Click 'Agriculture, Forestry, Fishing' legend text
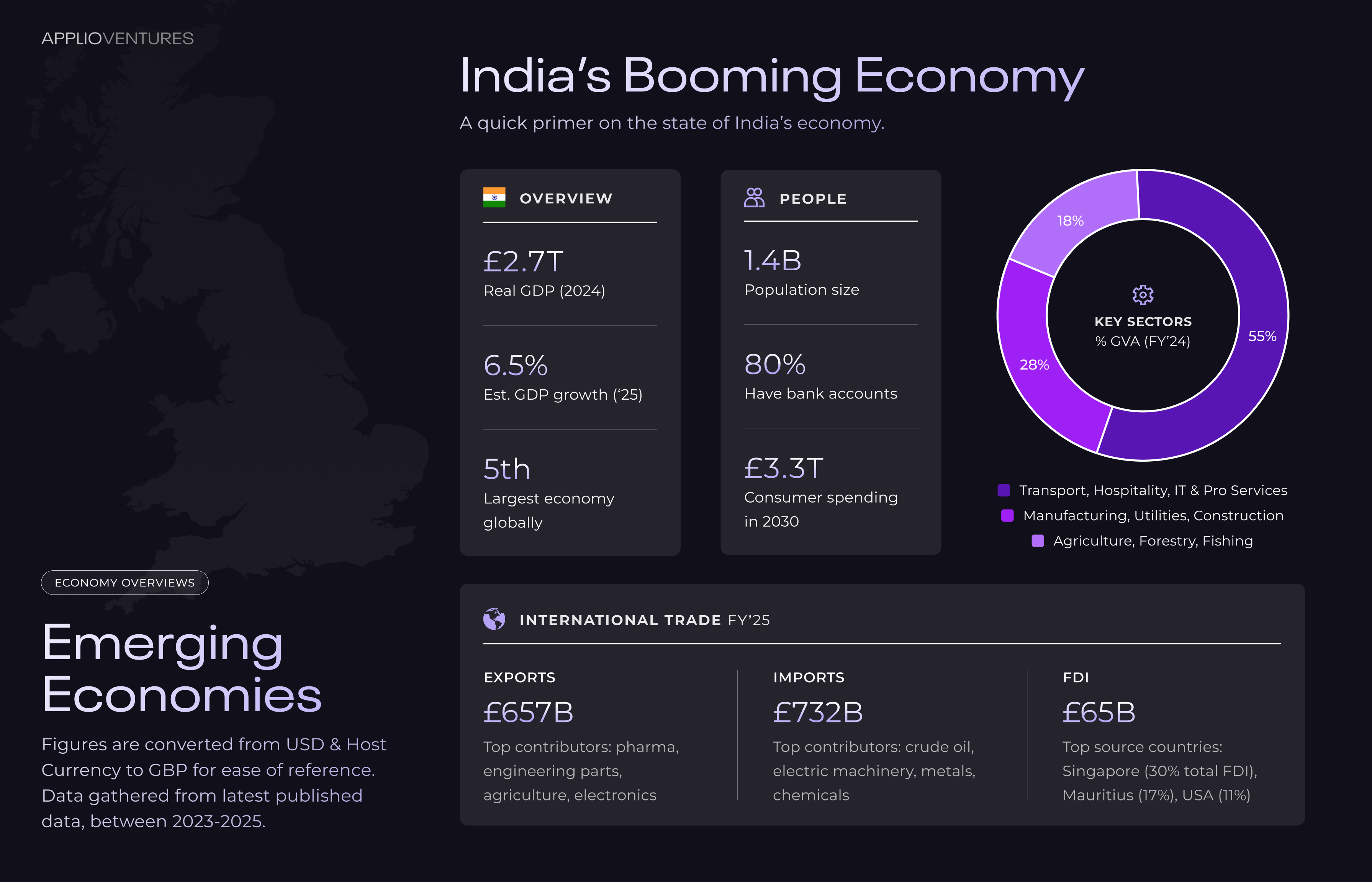This screenshot has height=882, width=1372. click(x=1153, y=541)
